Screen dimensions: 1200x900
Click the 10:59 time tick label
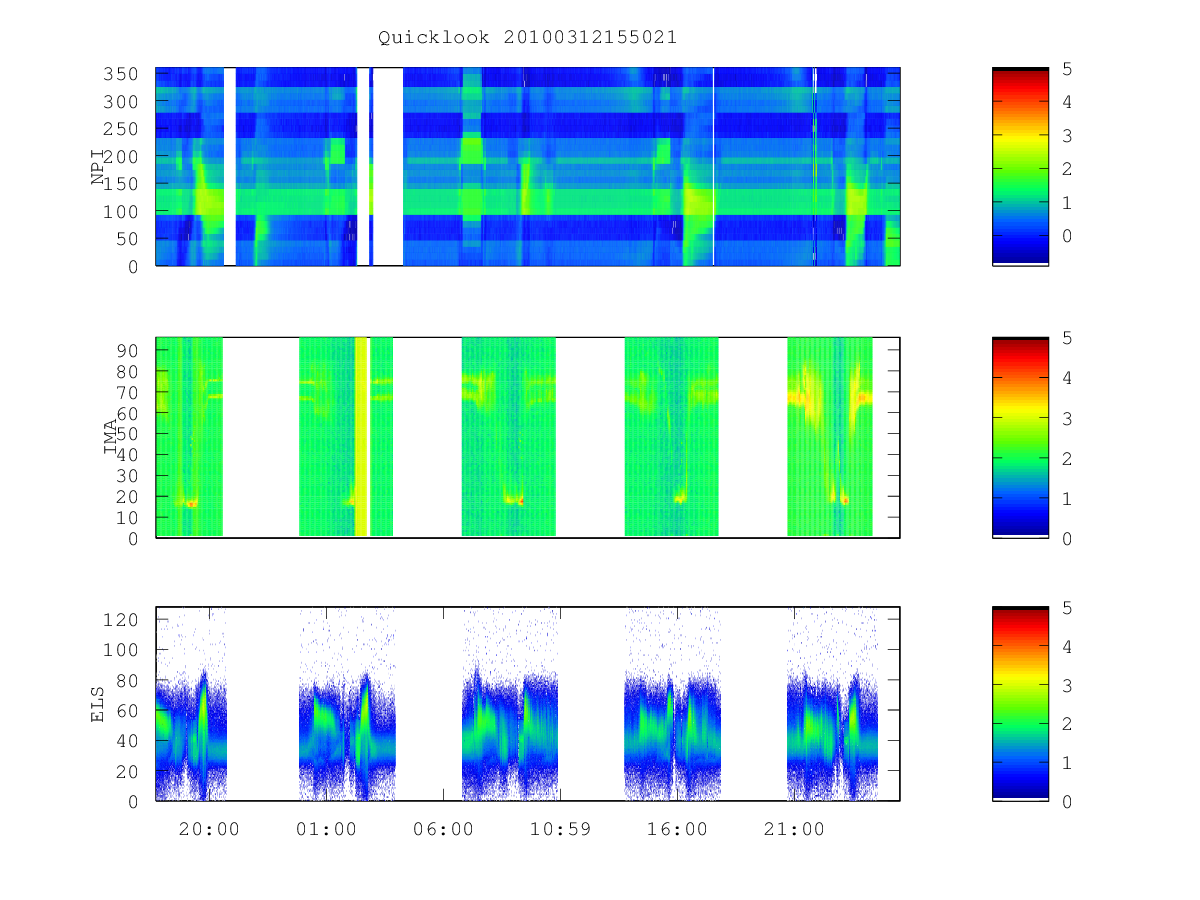(560, 829)
